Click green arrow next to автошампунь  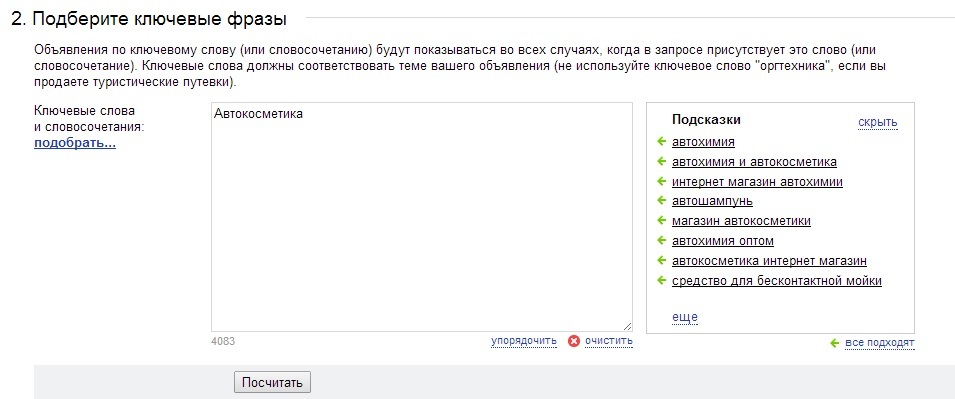662,200
